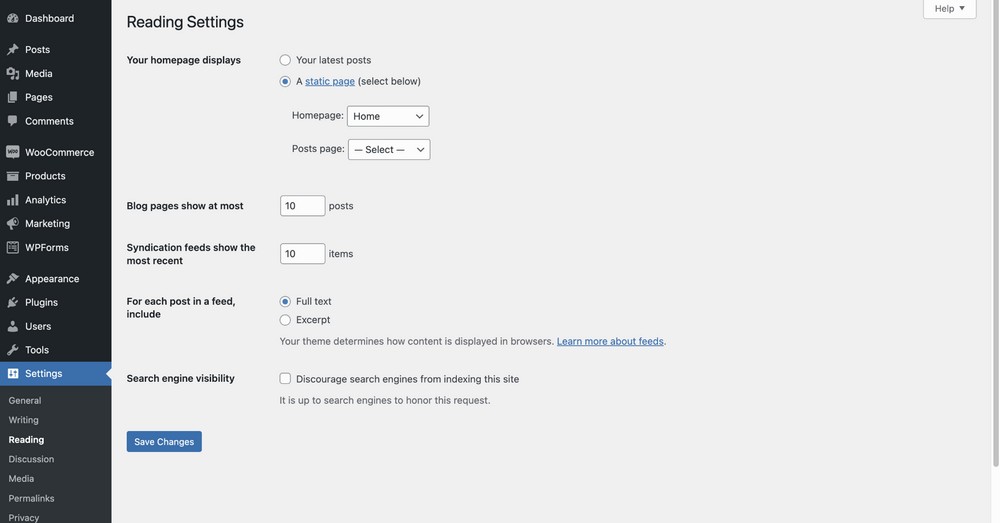Image resolution: width=1000 pixels, height=523 pixels.
Task: Open the Comments bubble icon
Action: pyautogui.click(x=12, y=121)
